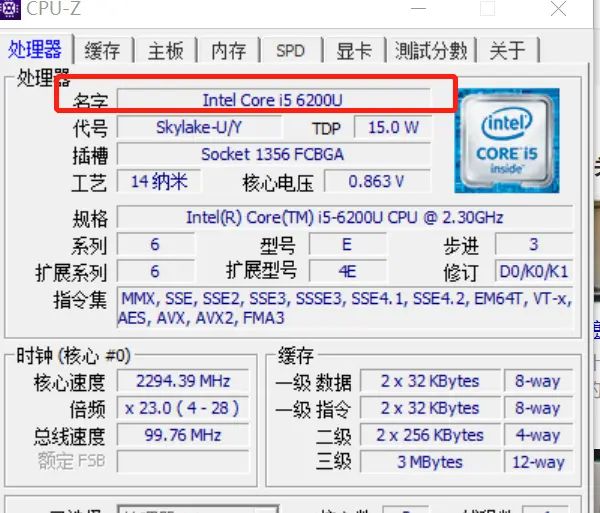Click the core voltage 0.863 V value

[x=377, y=181]
